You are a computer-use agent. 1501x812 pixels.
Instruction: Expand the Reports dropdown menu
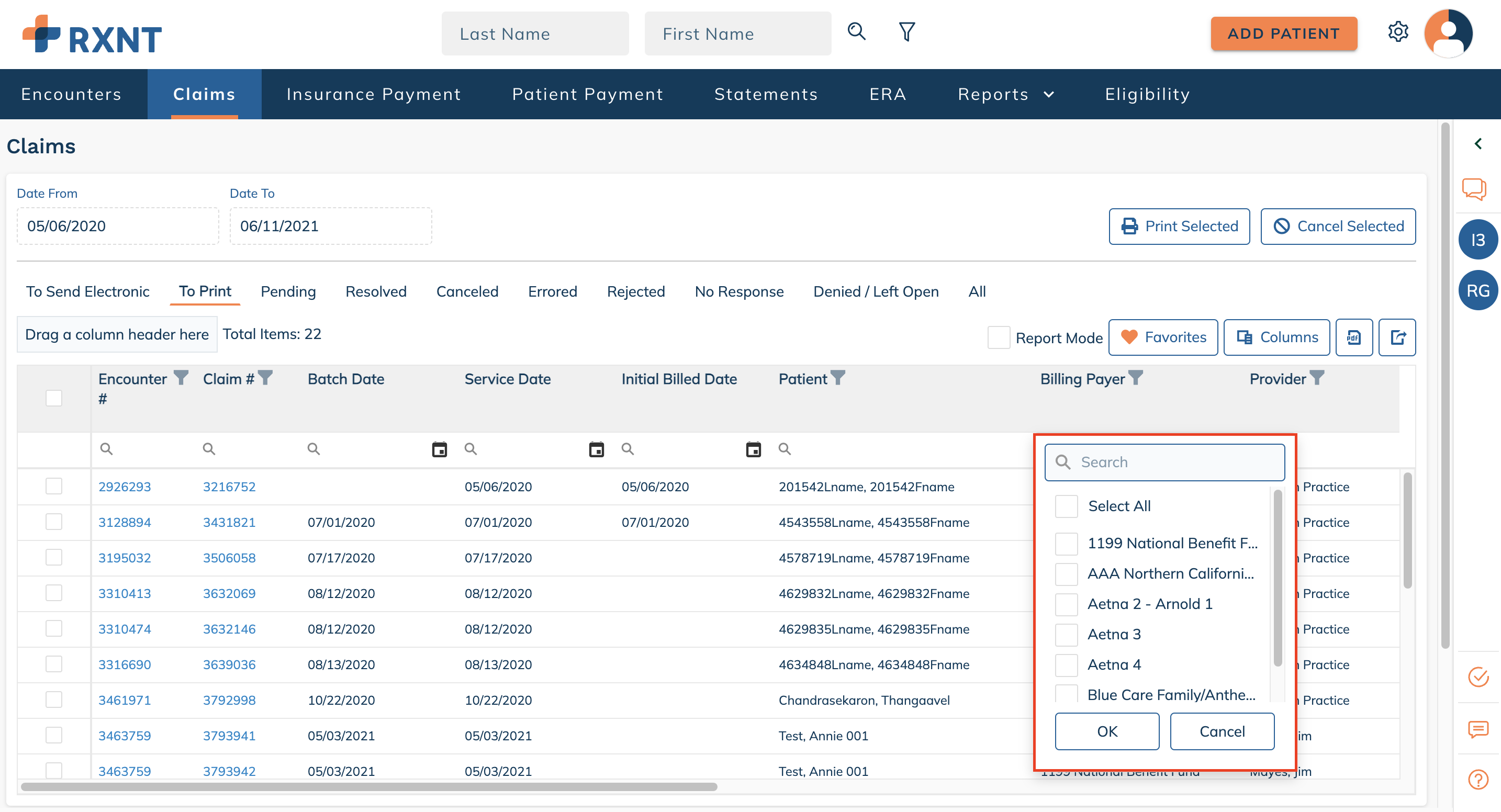point(1006,94)
